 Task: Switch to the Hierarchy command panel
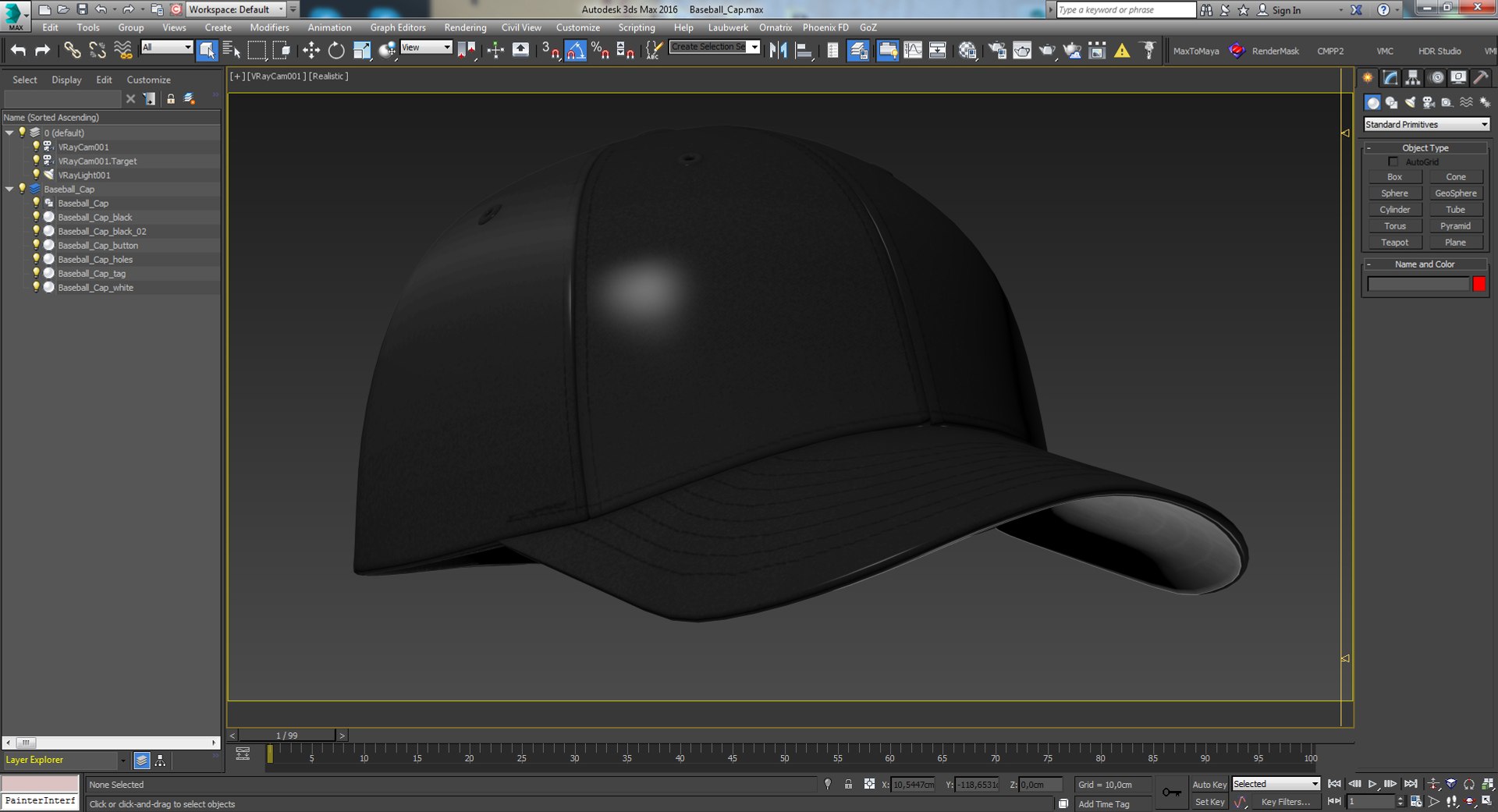tap(1413, 77)
